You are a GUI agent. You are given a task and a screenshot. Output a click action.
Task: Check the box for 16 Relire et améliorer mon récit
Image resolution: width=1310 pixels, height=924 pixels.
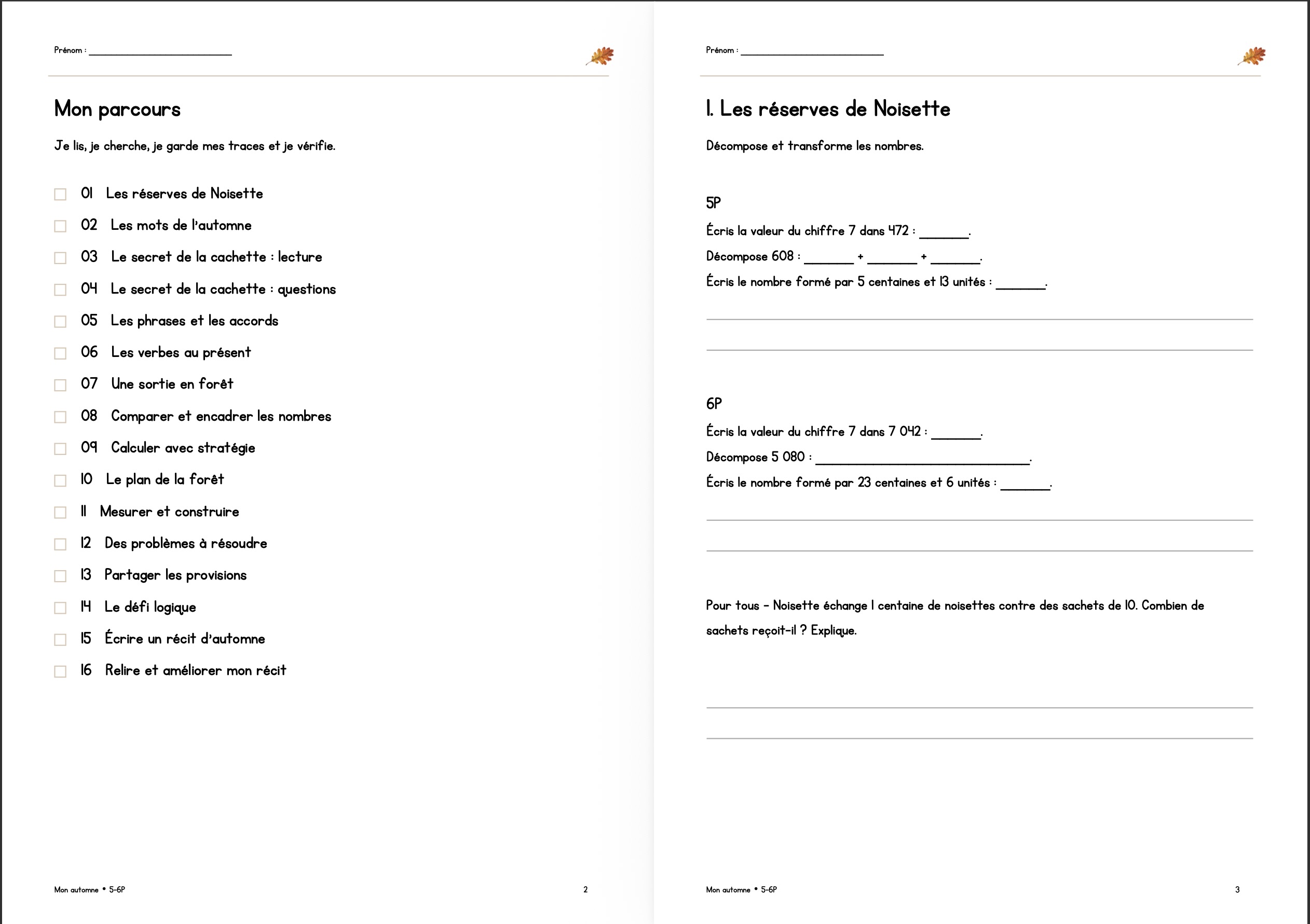60,672
